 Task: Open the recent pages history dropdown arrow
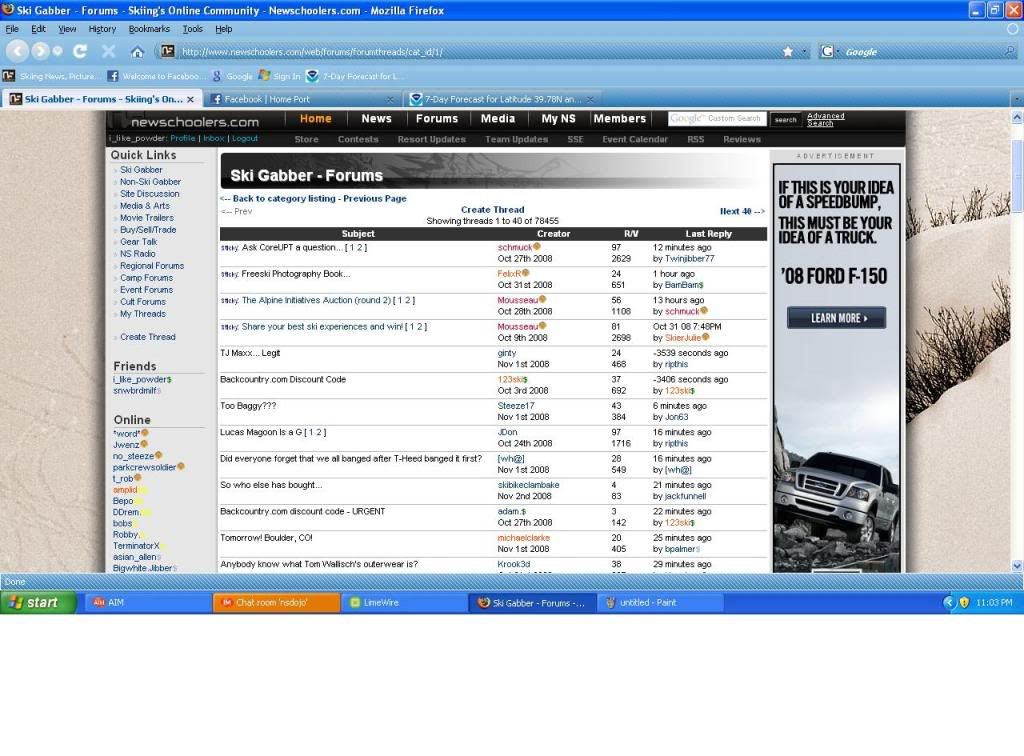click(58, 52)
